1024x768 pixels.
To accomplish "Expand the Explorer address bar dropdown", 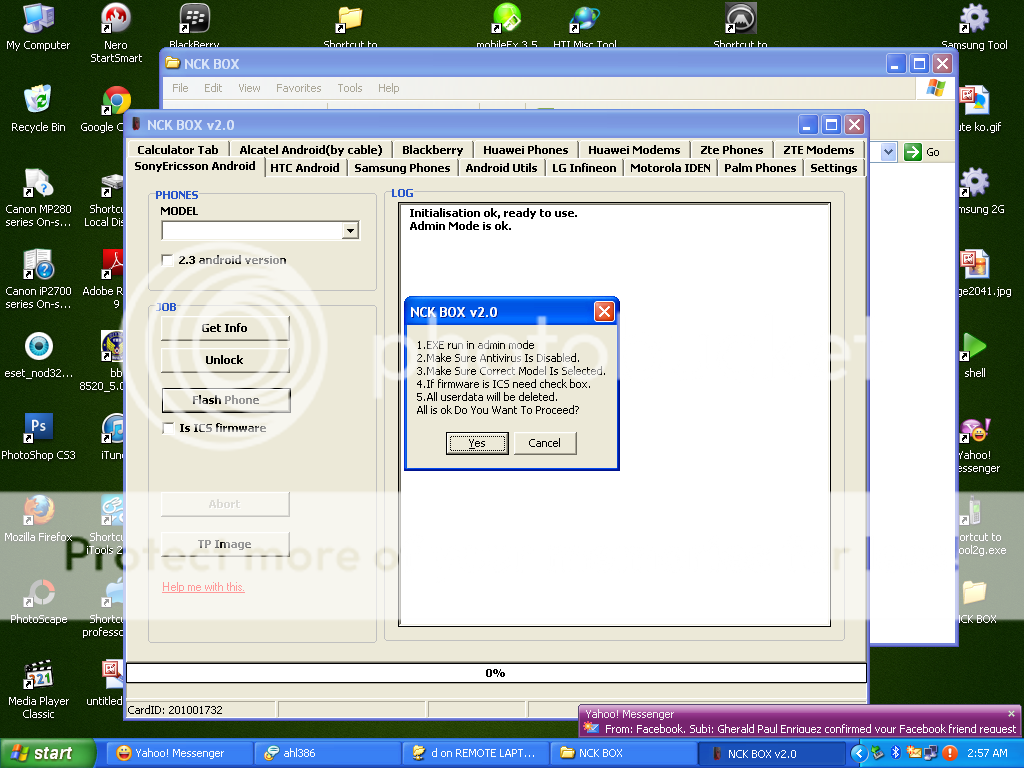I will coord(888,152).
